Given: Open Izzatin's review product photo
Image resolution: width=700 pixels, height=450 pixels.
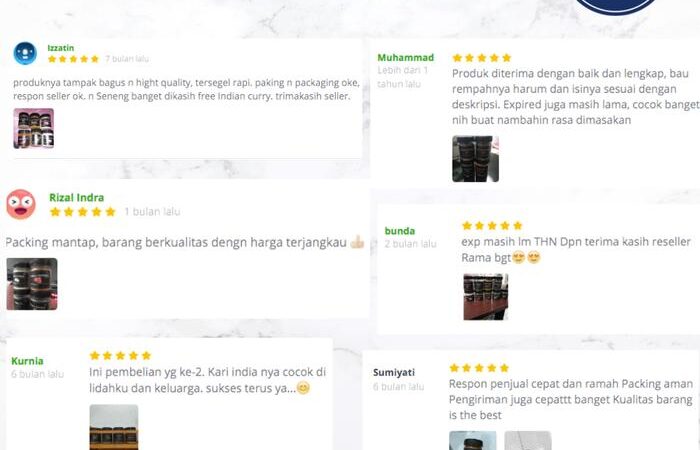Looking at the screenshot, I should (x=33, y=128).
